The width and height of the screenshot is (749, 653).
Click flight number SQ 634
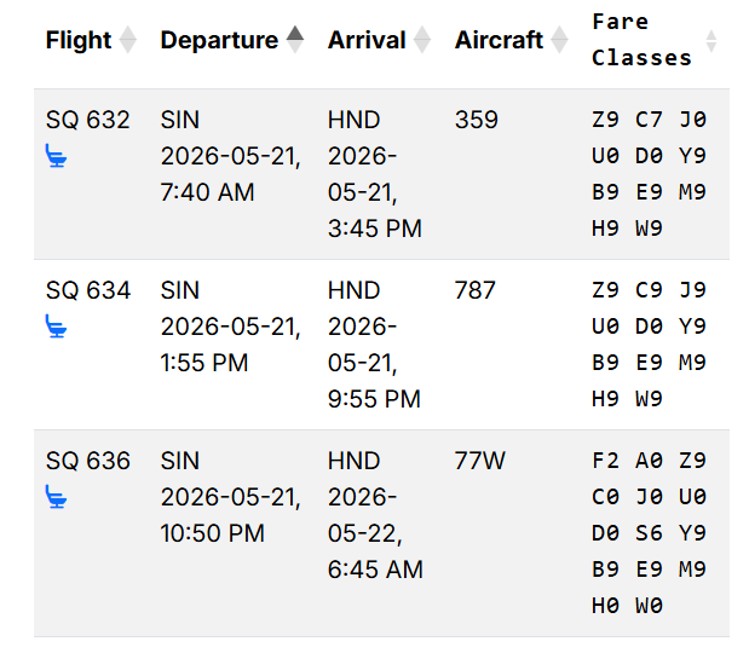coord(88,290)
